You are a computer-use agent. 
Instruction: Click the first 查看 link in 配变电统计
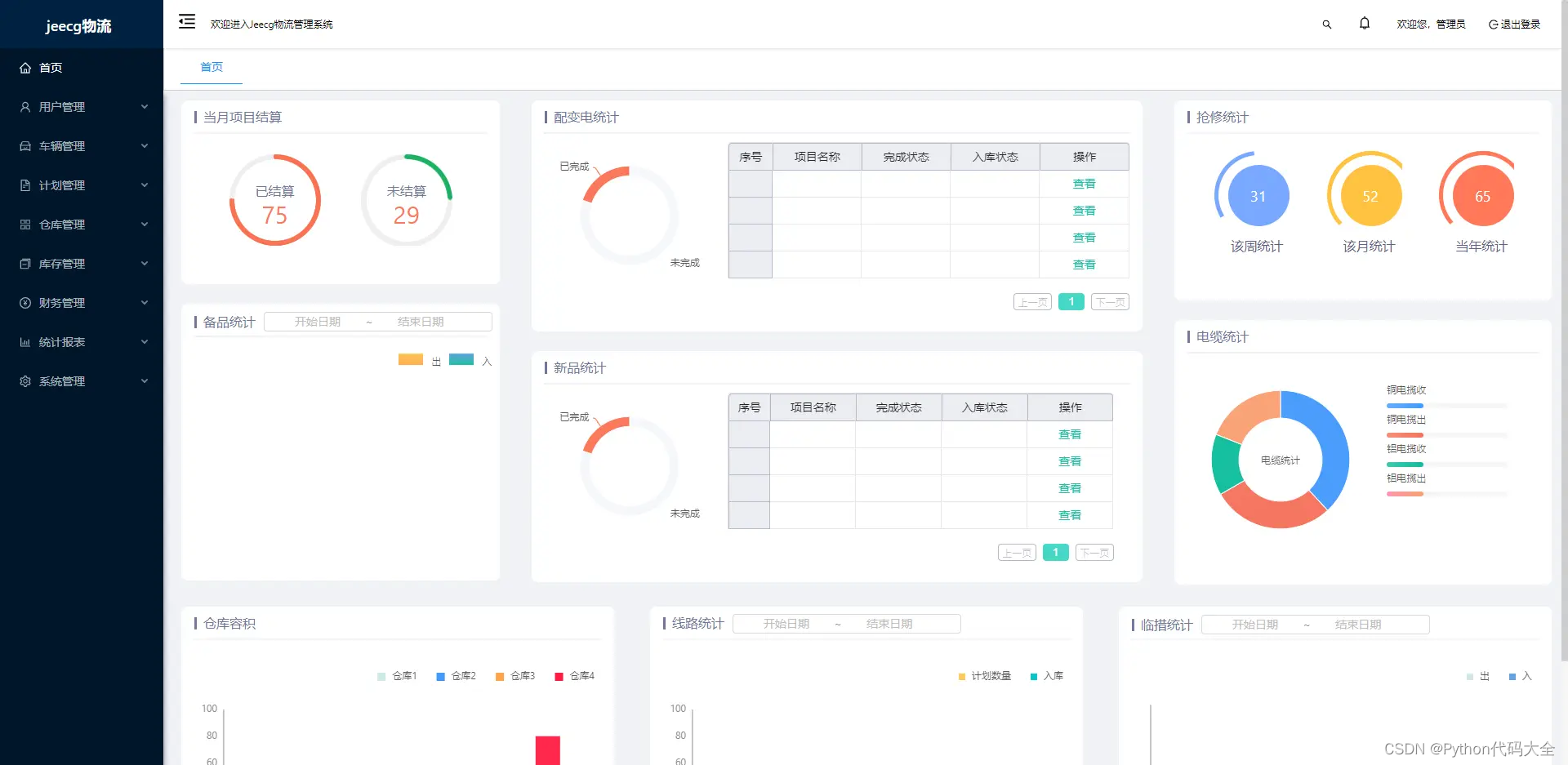tap(1084, 185)
